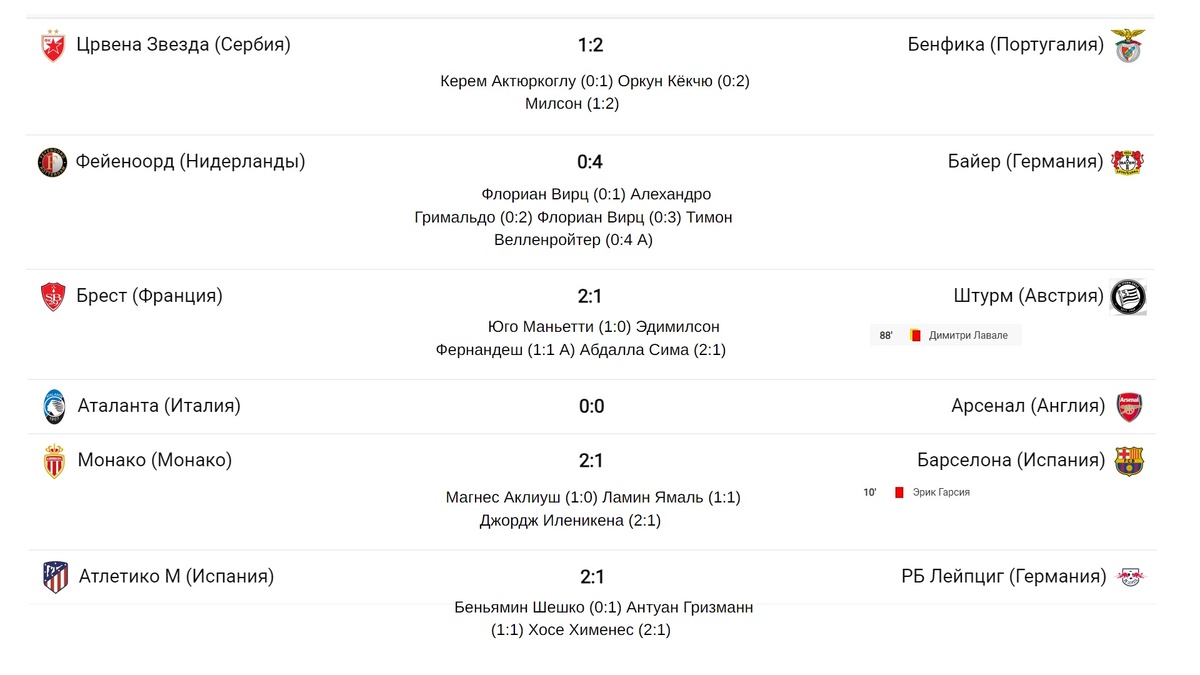Screen dimensions: 1200x675
Task: Open the Brest club crest
Action: click(x=53, y=297)
